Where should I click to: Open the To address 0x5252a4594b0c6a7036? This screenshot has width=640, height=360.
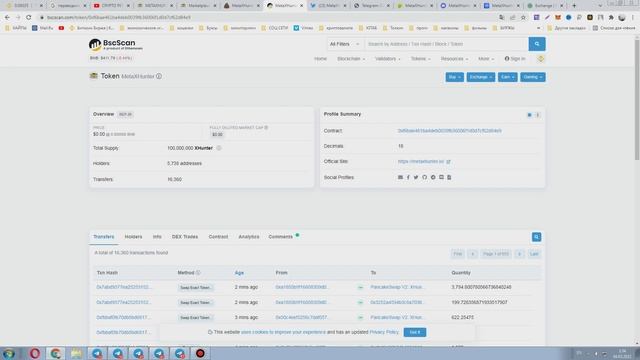click(x=397, y=302)
